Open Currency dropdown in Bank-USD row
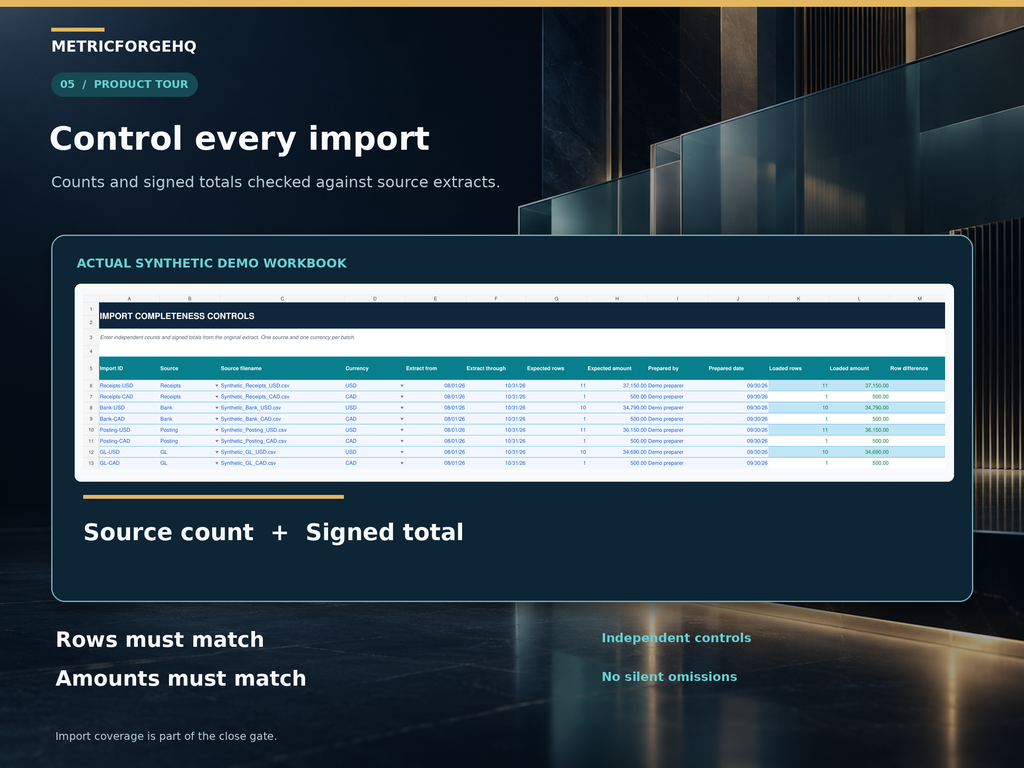The height and width of the screenshot is (768, 1024). (402, 408)
